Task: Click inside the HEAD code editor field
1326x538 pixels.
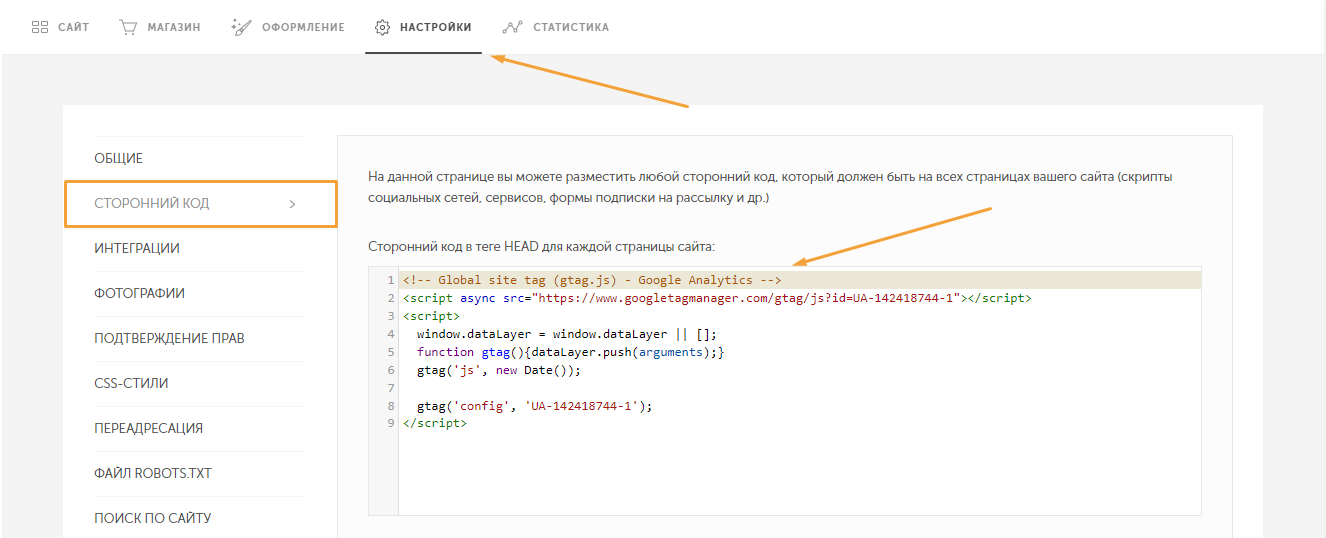Action: (x=785, y=392)
